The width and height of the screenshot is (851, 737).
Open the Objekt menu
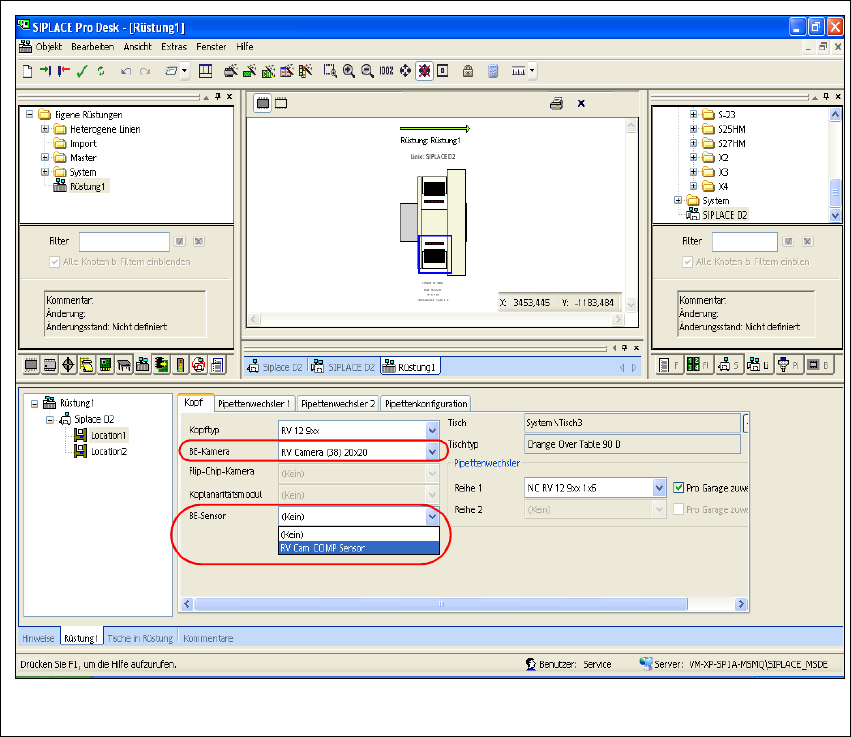pyautogui.click(x=49, y=47)
